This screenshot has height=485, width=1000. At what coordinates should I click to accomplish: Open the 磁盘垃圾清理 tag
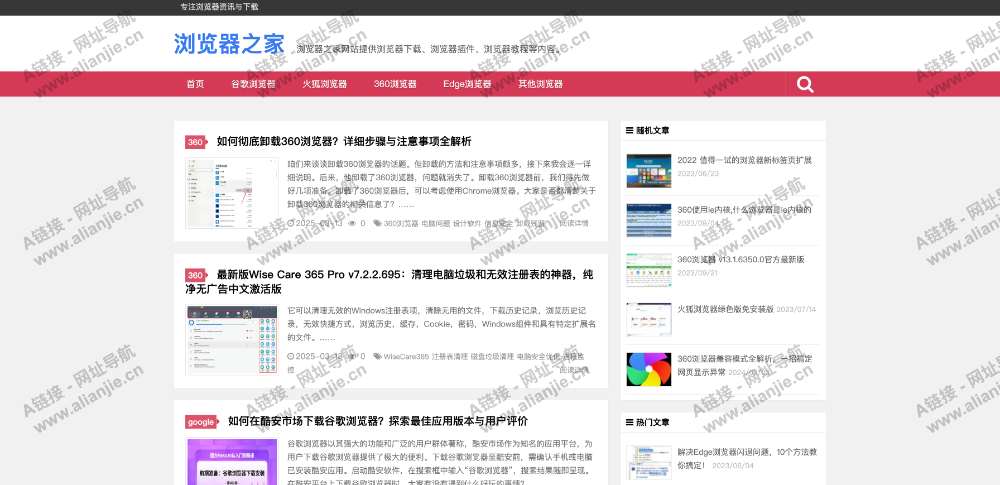492,357
